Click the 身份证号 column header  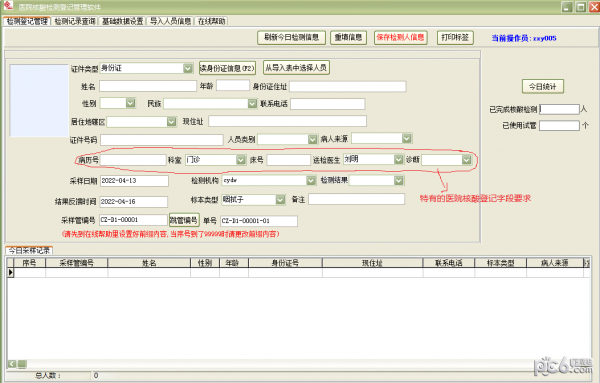pyautogui.click(x=285, y=263)
